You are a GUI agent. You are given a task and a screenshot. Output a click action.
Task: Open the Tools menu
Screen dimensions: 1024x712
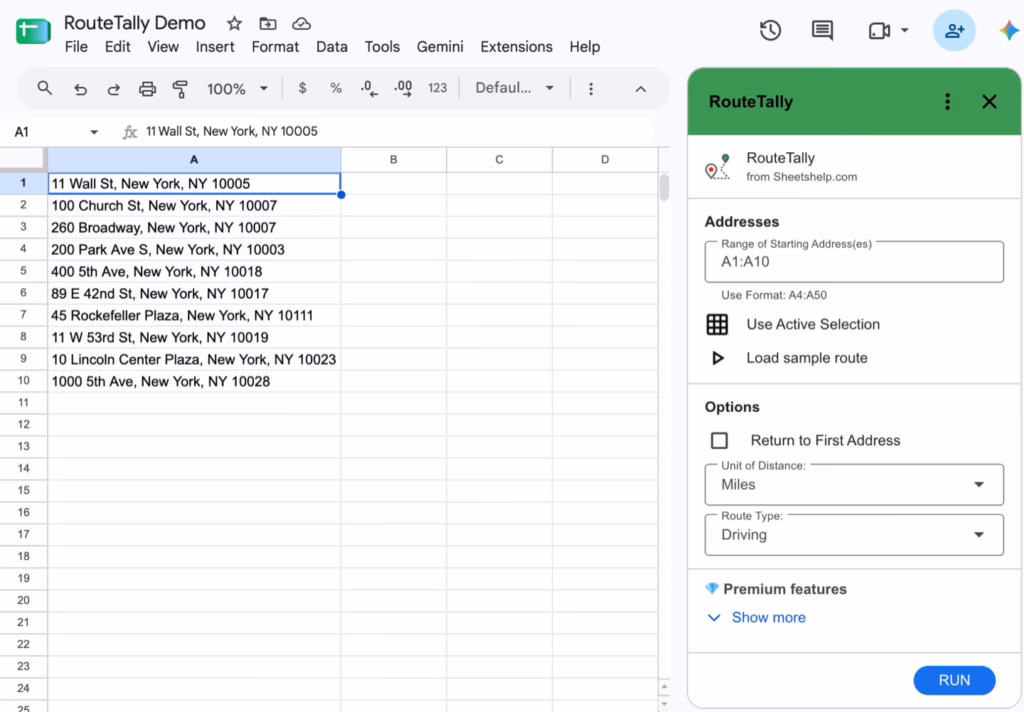pyautogui.click(x=382, y=47)
